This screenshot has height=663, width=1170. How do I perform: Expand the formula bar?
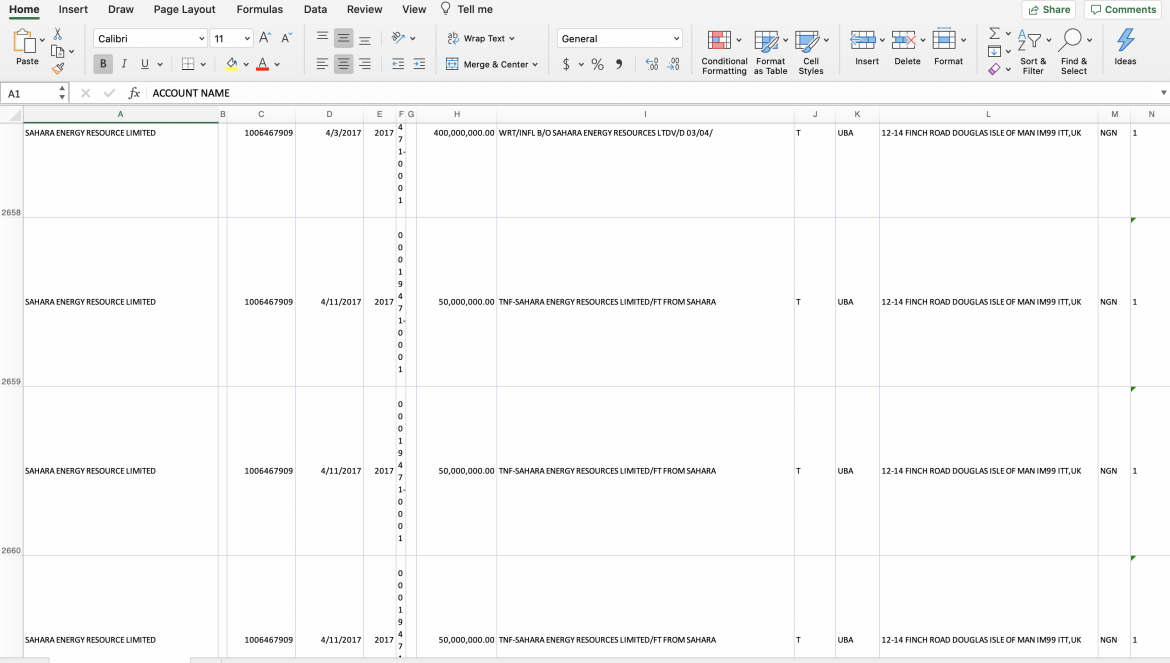coord(1163,93)
